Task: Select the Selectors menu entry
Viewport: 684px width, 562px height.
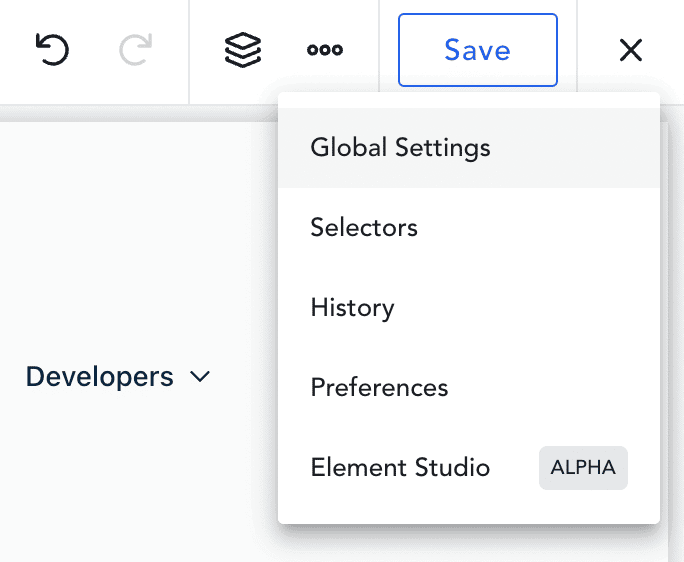Action: (x=364, y=227)
